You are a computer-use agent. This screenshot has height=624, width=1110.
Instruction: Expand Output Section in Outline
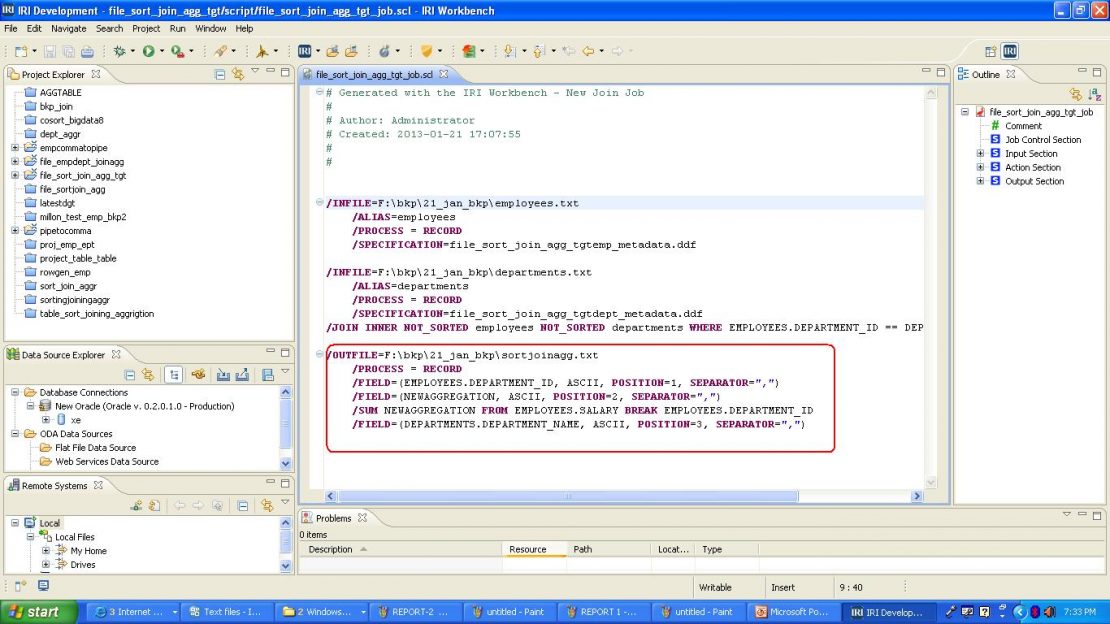[x=980, y=181]
